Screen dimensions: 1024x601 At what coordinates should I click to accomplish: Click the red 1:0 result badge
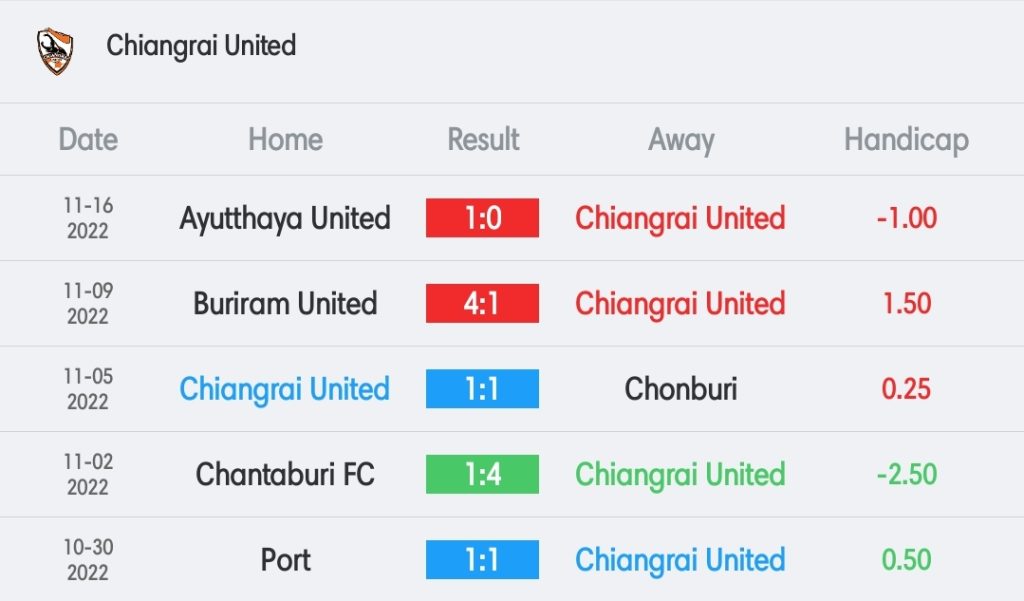(x=483, y=218)
